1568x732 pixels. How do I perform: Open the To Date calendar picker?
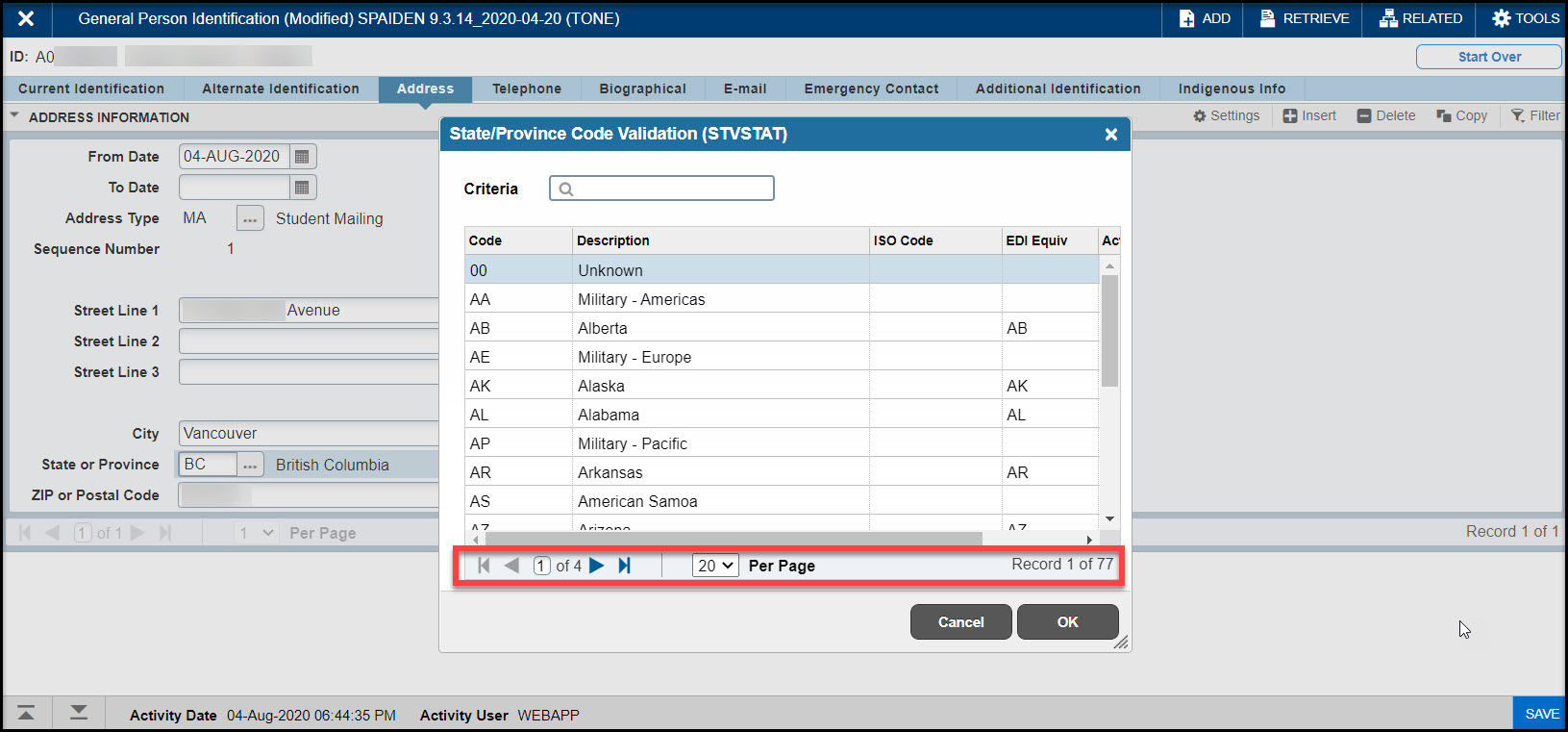[x=302, y=188]
